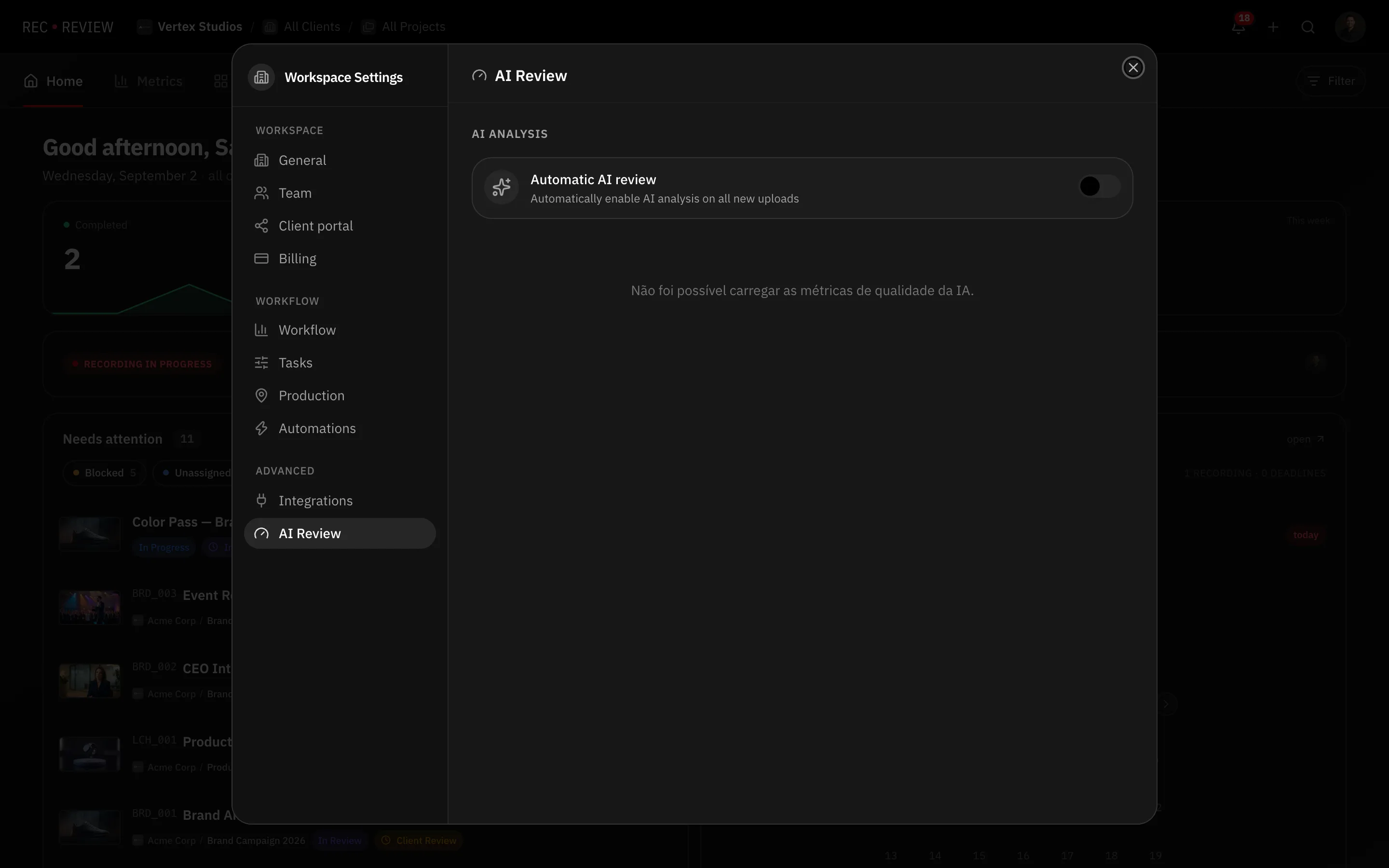Click the LCH_001 Product thumbnail
The height and width of the screenshot is (868, 1389).
click(x=90, y=754)
